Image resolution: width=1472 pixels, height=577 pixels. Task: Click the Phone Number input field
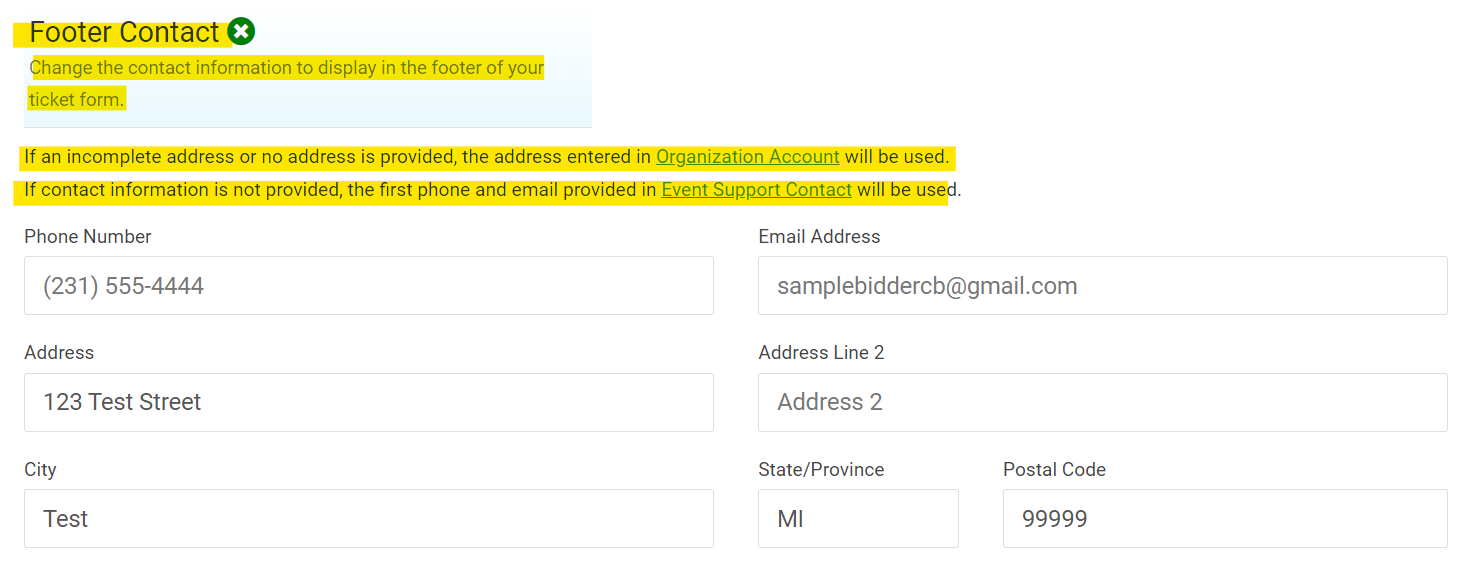368,286
